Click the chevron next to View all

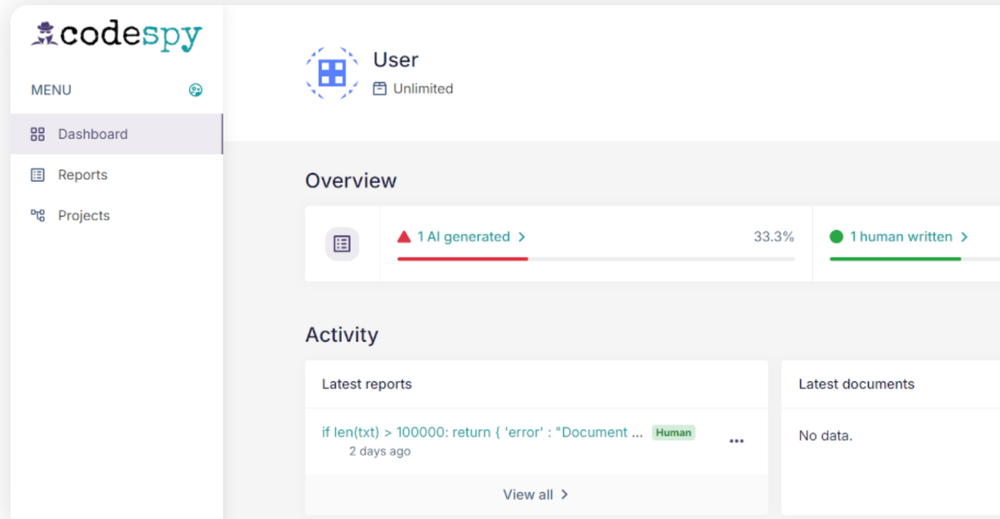pos(564,495)
